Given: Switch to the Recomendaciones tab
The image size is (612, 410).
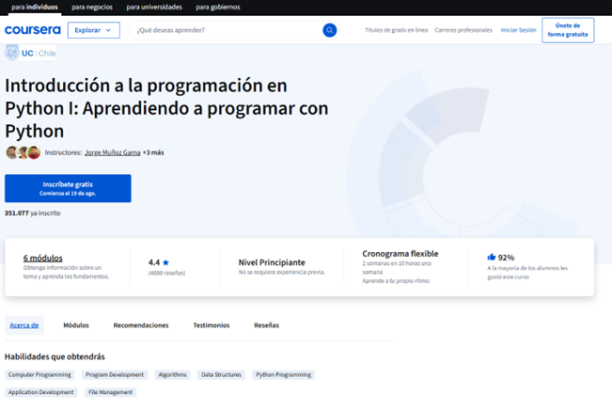Looking at the screenshot, I should pyautogui.click(x=140, y=325).
